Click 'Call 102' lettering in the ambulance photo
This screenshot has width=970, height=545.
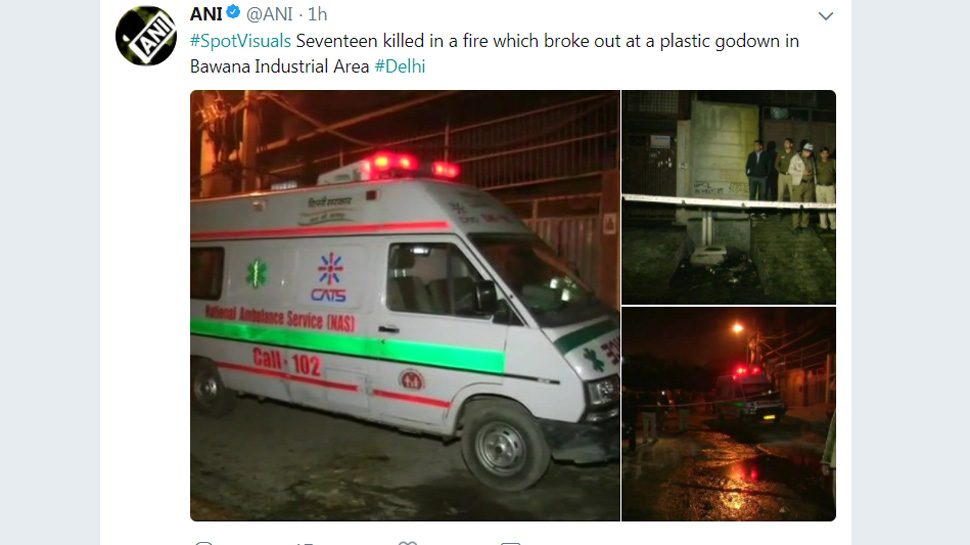click(x=286, y=361)
